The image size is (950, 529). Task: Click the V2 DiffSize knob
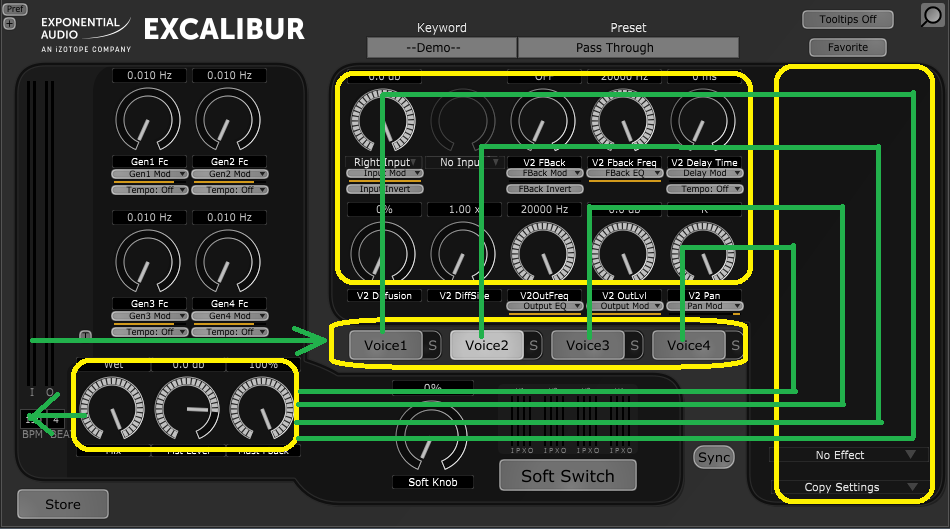pos(463,253)
